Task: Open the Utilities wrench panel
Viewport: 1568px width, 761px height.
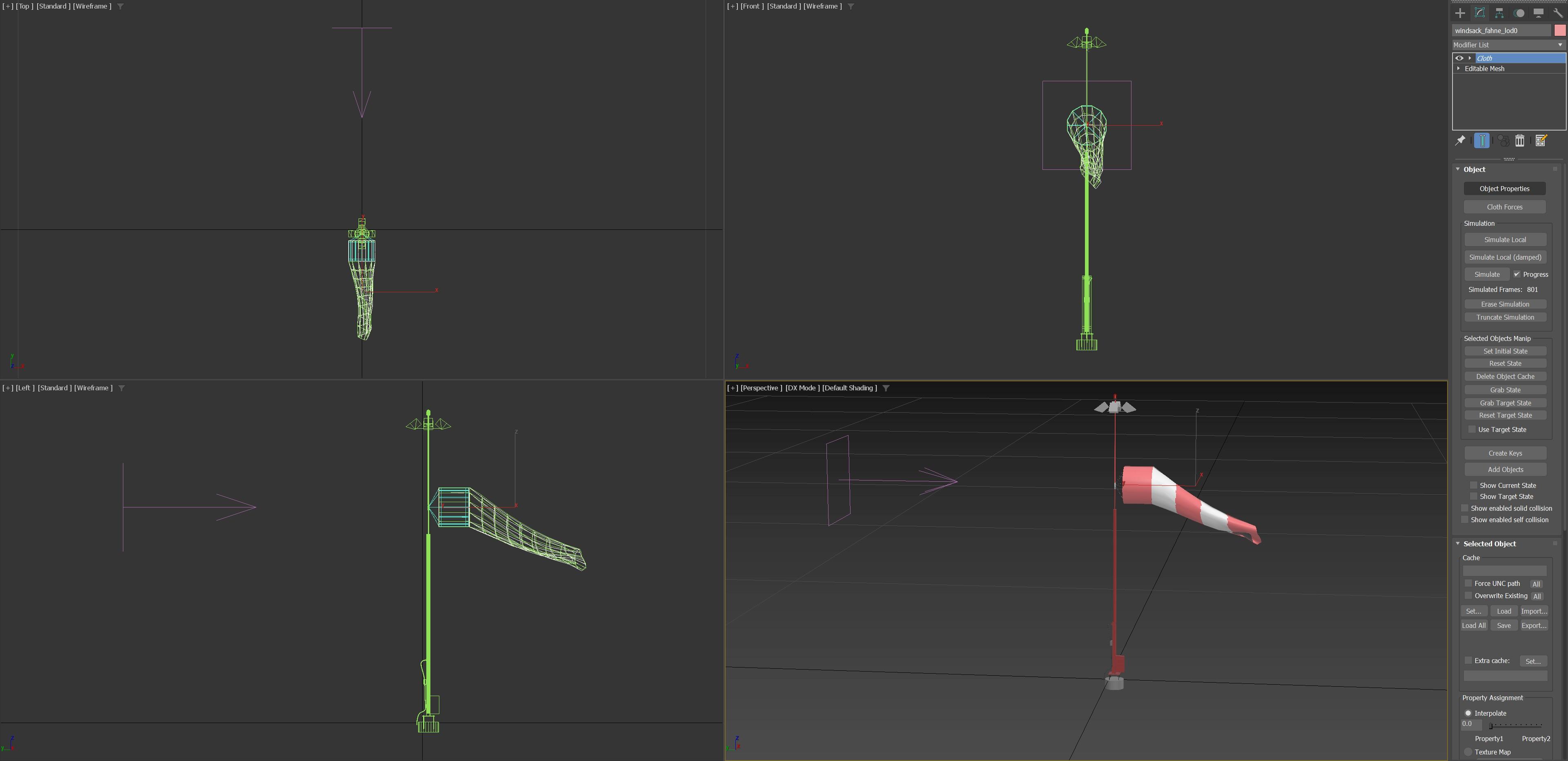Action: pos(1558,13)
